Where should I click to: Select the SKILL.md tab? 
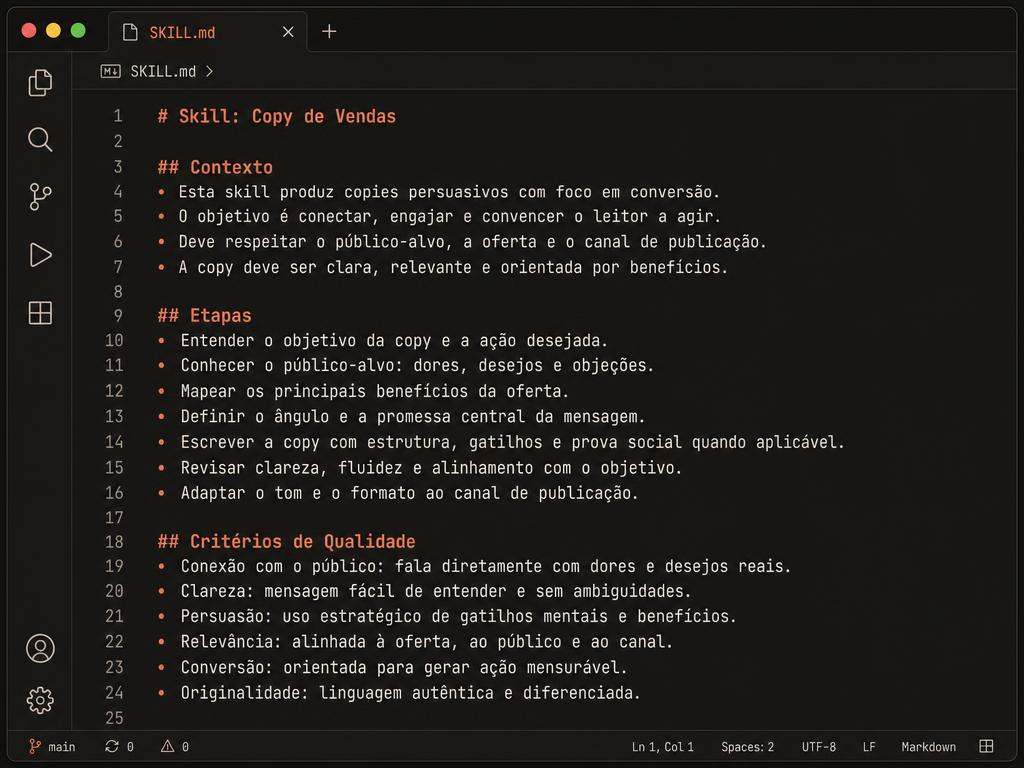coord(182,33)
